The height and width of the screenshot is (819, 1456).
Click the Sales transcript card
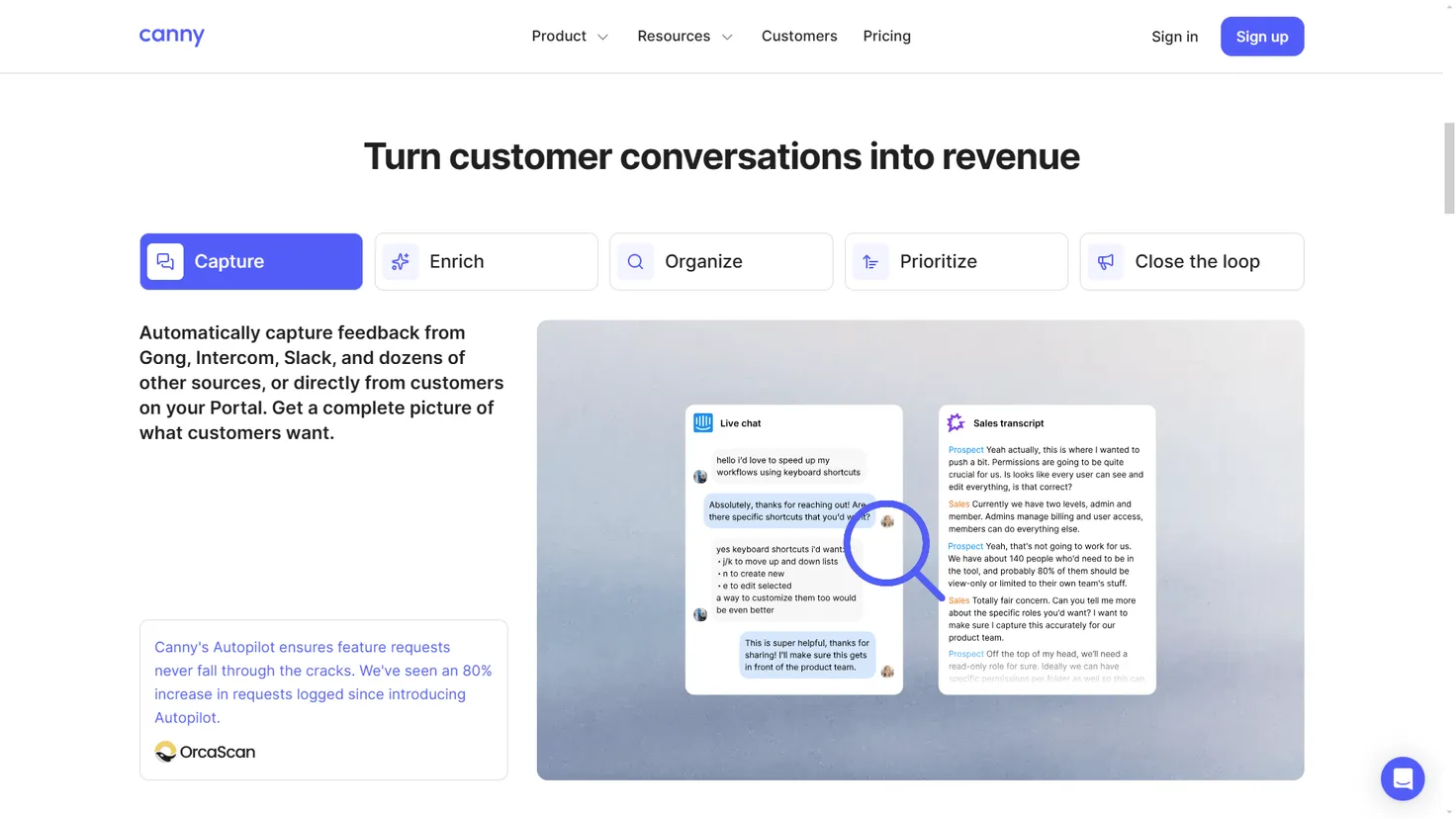coord(1046,550)
